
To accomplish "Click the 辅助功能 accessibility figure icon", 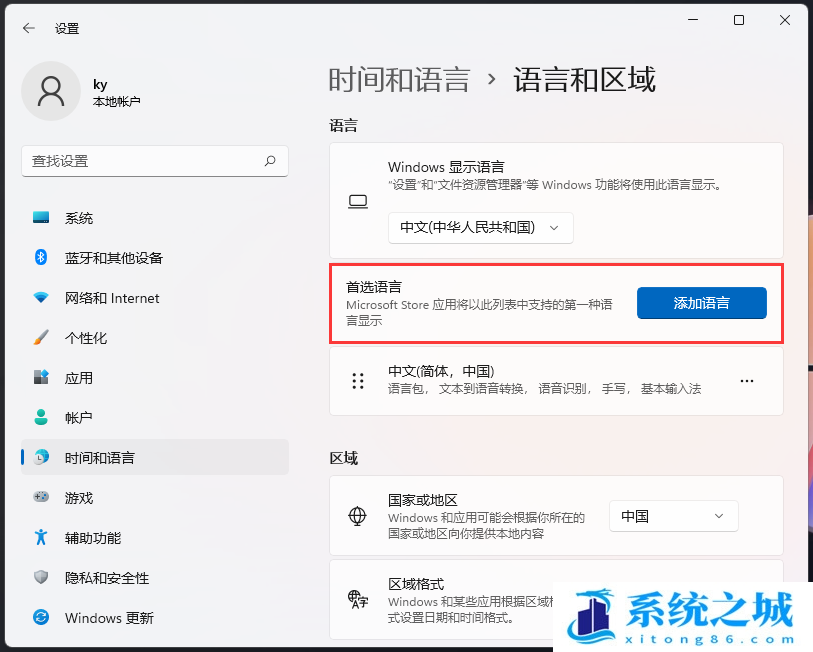I will pyautogui.click(x=41, y=537).
